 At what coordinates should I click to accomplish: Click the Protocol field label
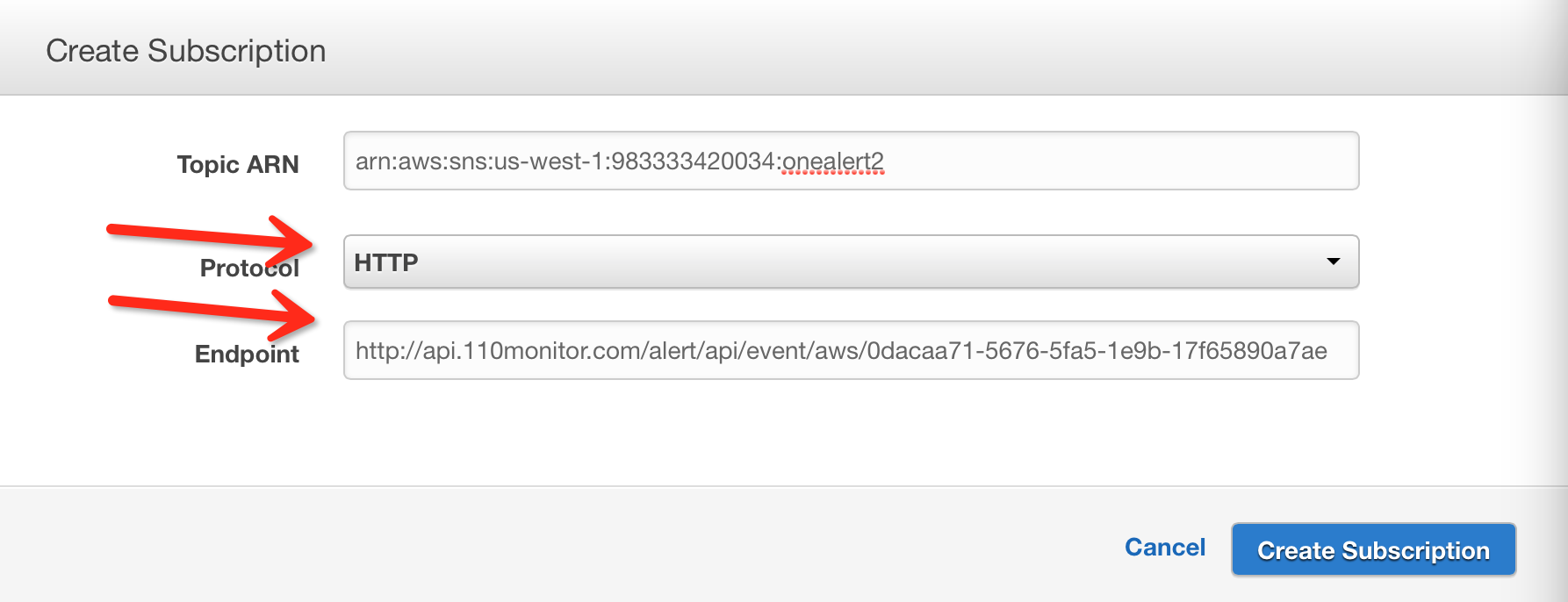[249, 268]
